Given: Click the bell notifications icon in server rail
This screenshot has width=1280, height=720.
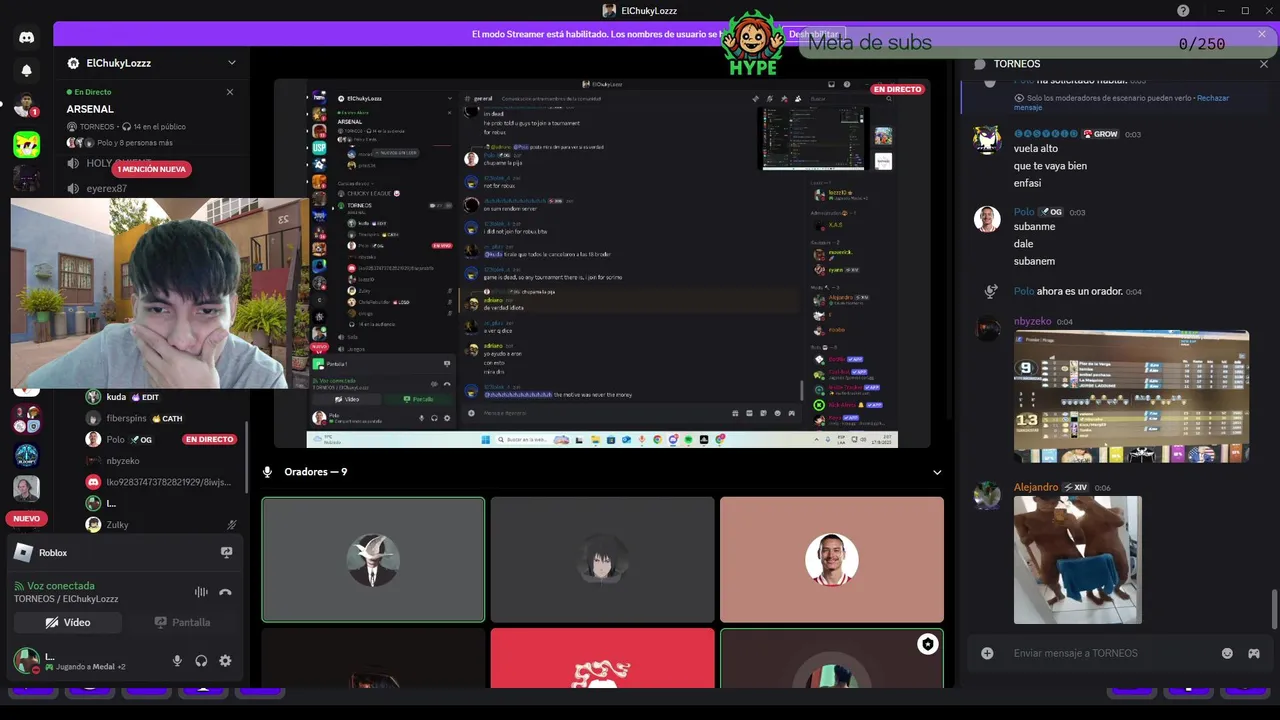Looking at the screenshot, I should [x=27, y=70].
